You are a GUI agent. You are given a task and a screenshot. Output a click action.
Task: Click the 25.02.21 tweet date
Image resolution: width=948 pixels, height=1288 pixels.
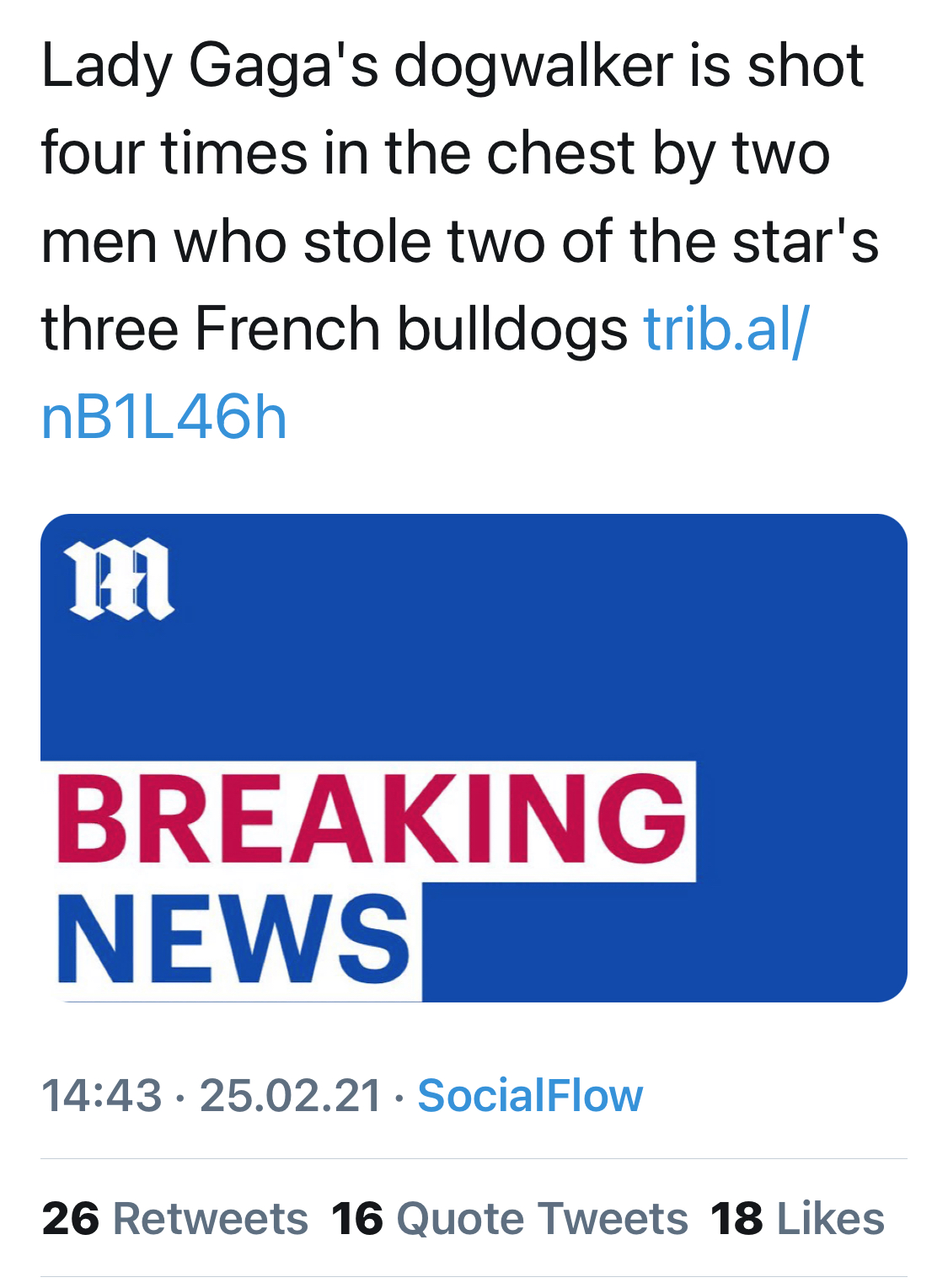click(291, 1096)
